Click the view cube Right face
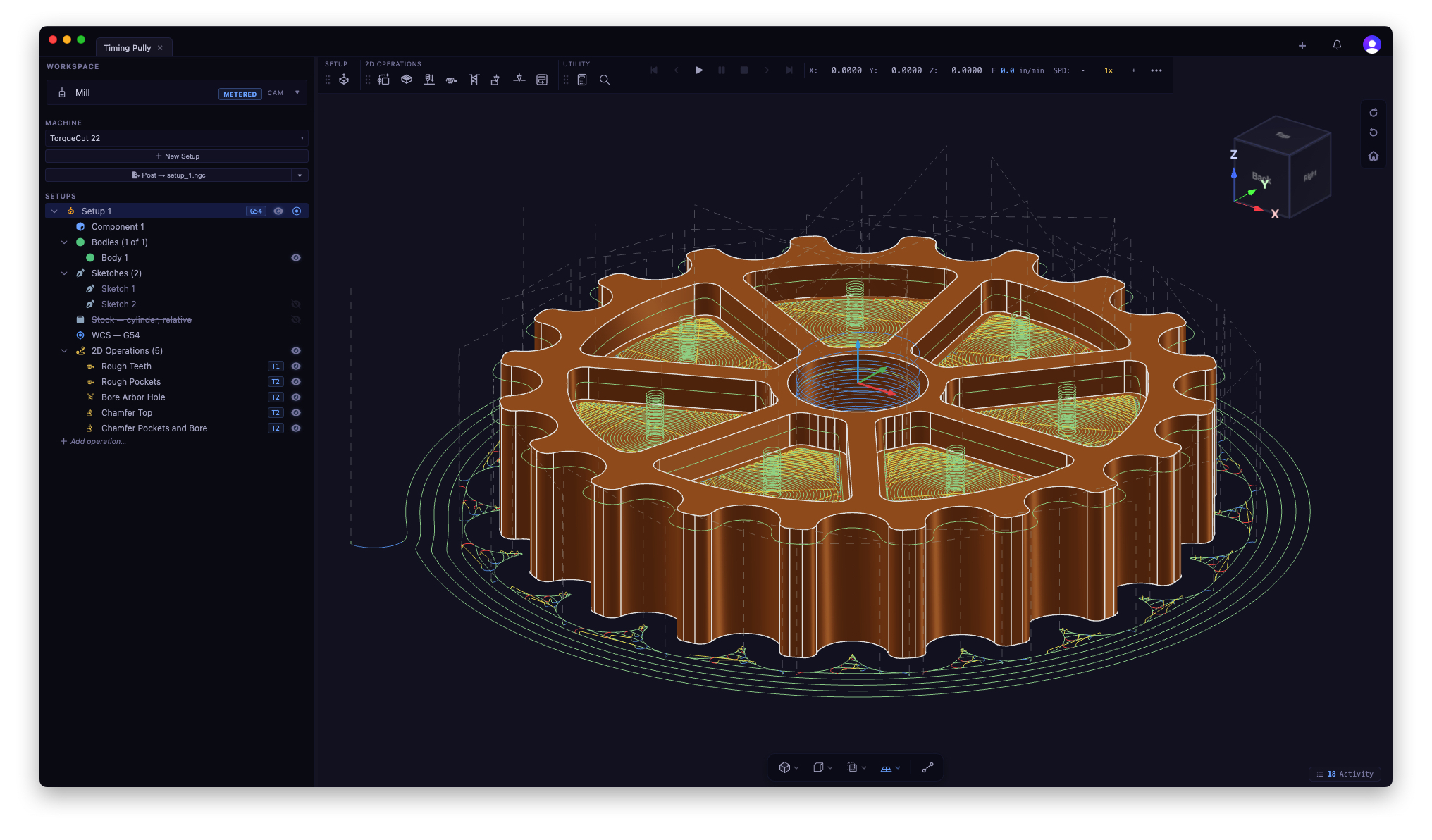 coord(1310,176)
